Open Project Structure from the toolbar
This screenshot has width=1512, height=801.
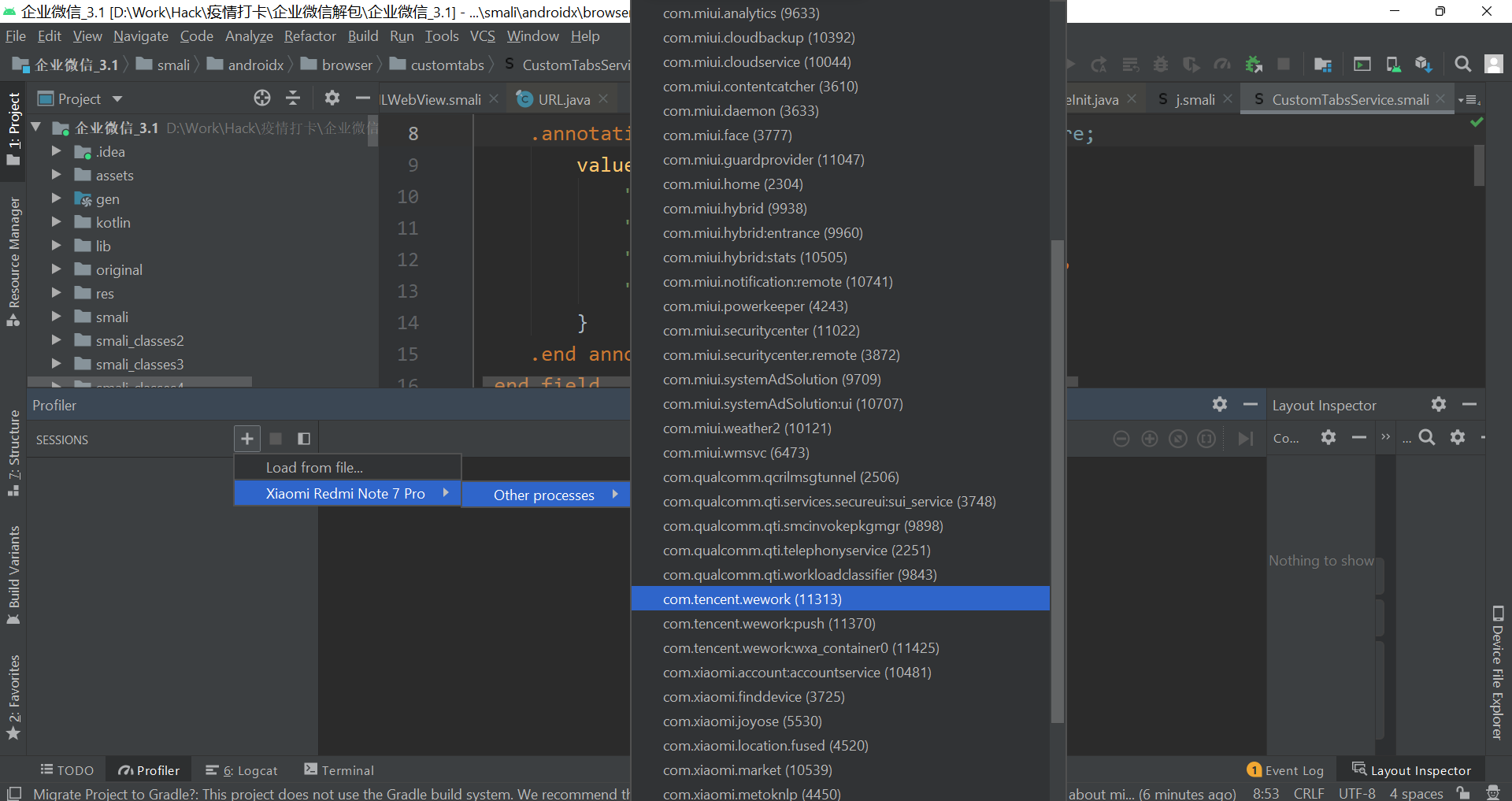(x=1323, y=65)
